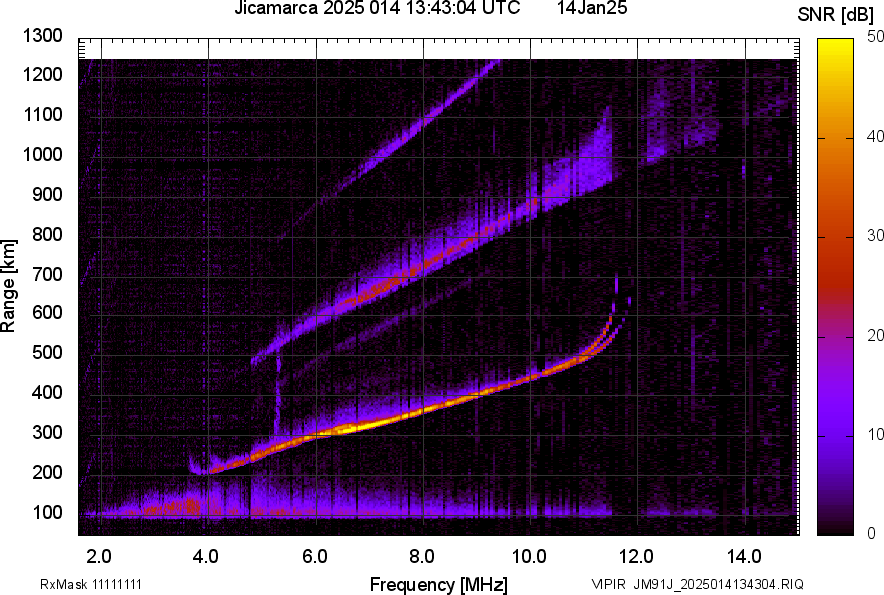Click the colorbar tick label '0'
884x595 pixels.
tap(872, 533)
